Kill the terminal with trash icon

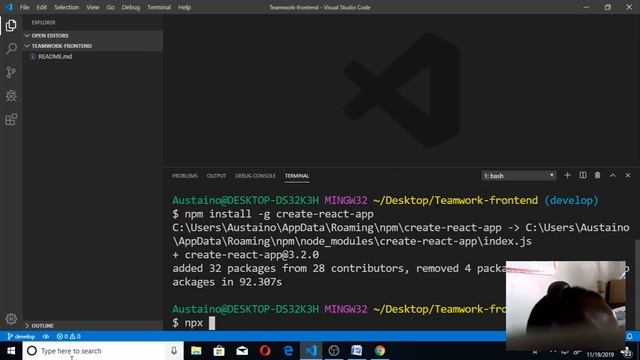598,175
